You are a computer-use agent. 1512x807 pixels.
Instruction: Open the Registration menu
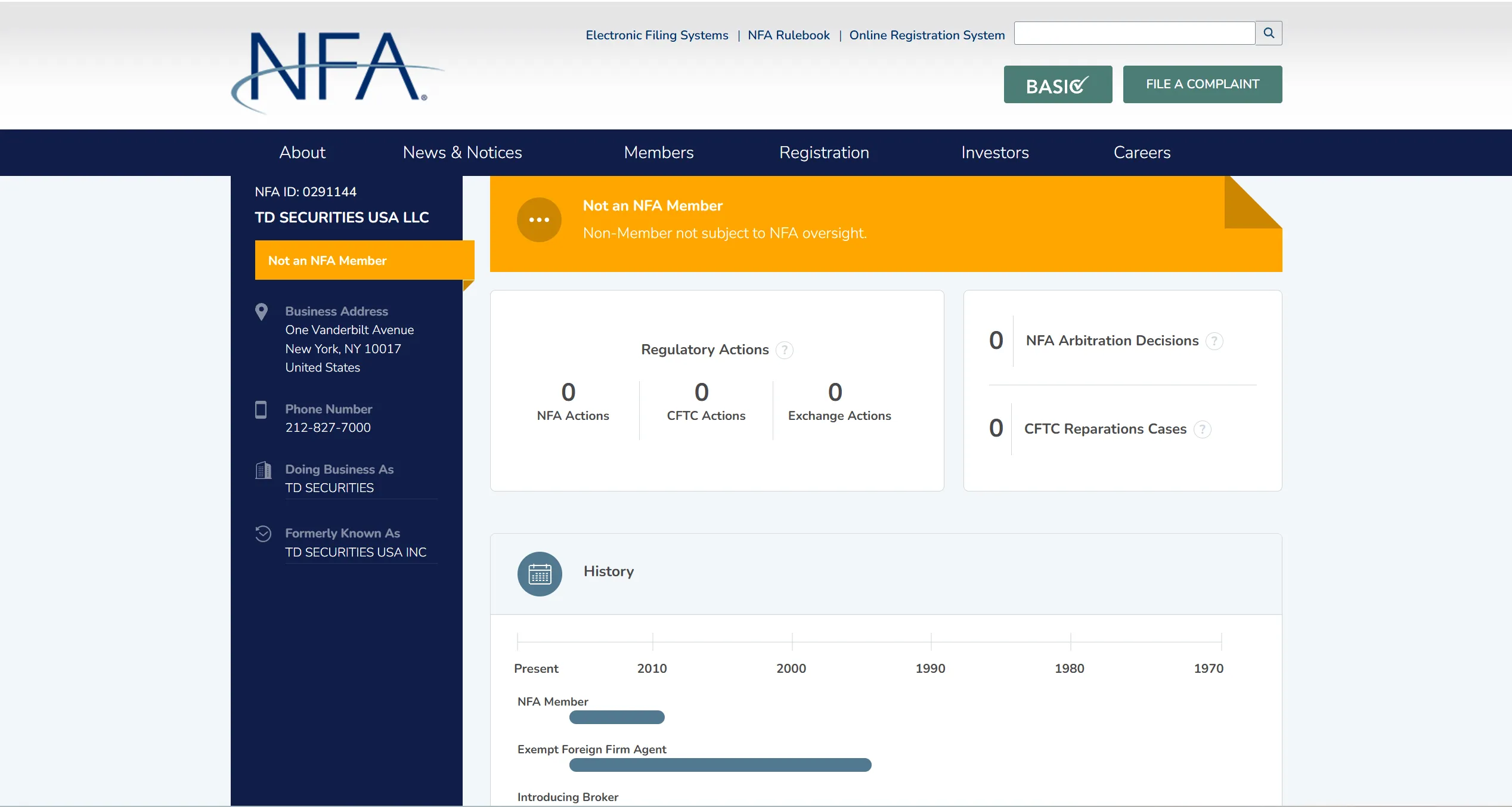pyautogui.click(x=823, y=153)
